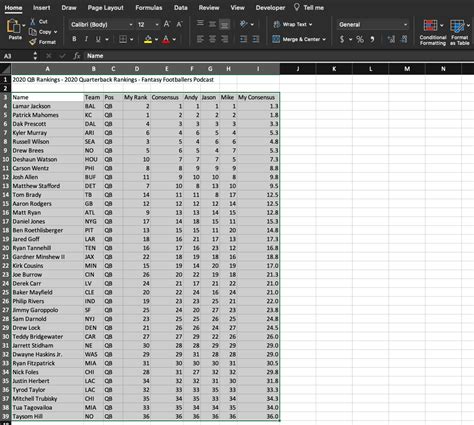
Task: Align text to bottom of cell
Action: (225, 24)
